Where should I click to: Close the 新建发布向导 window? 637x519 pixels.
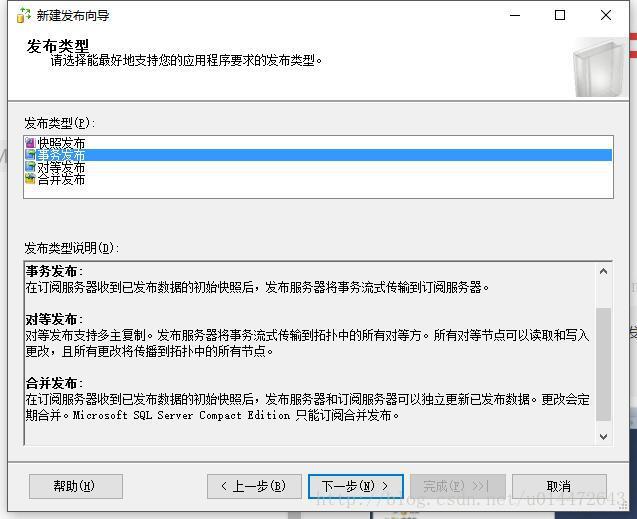[606, 15]
